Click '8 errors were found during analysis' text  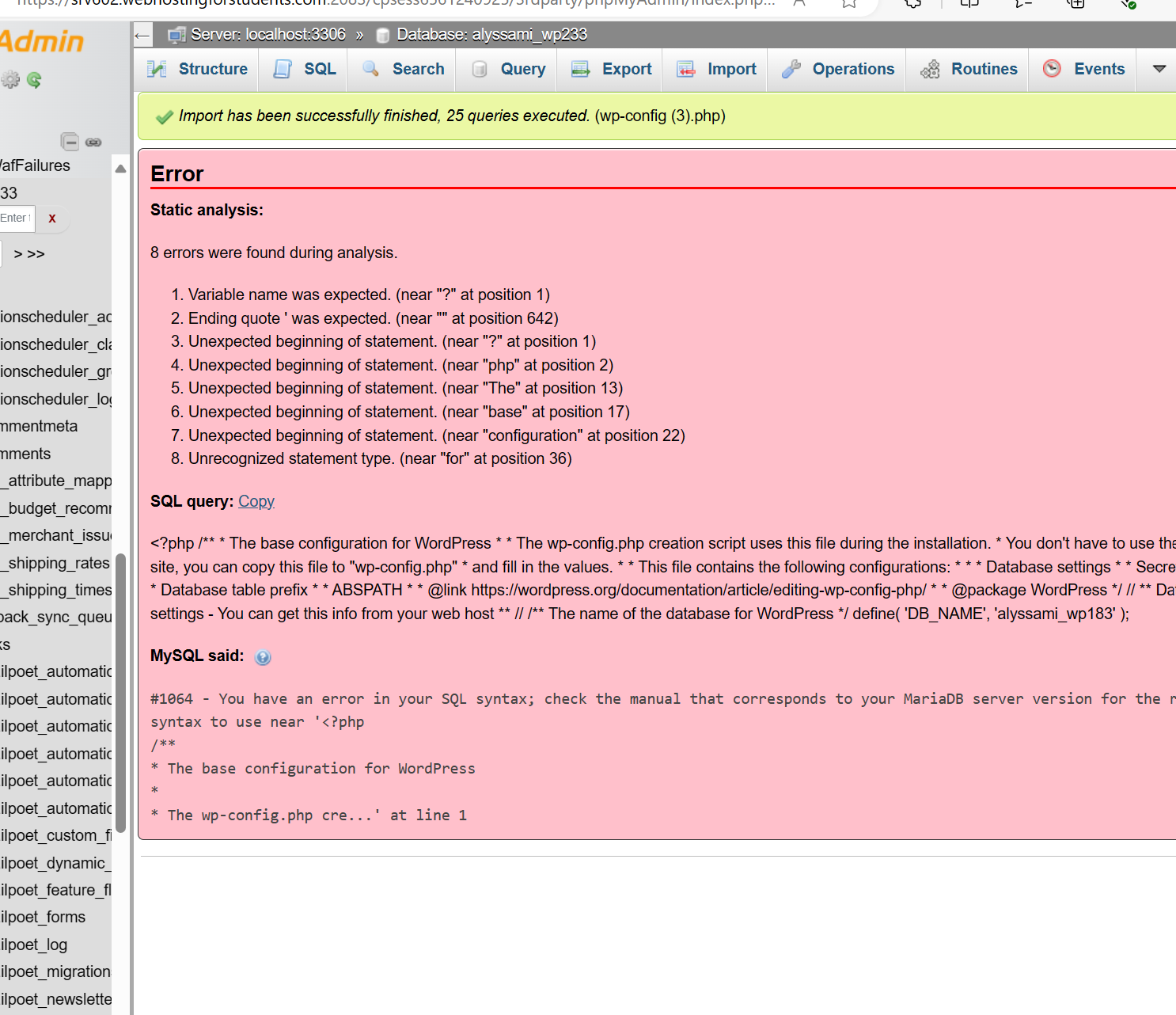(x=274, y=253)
